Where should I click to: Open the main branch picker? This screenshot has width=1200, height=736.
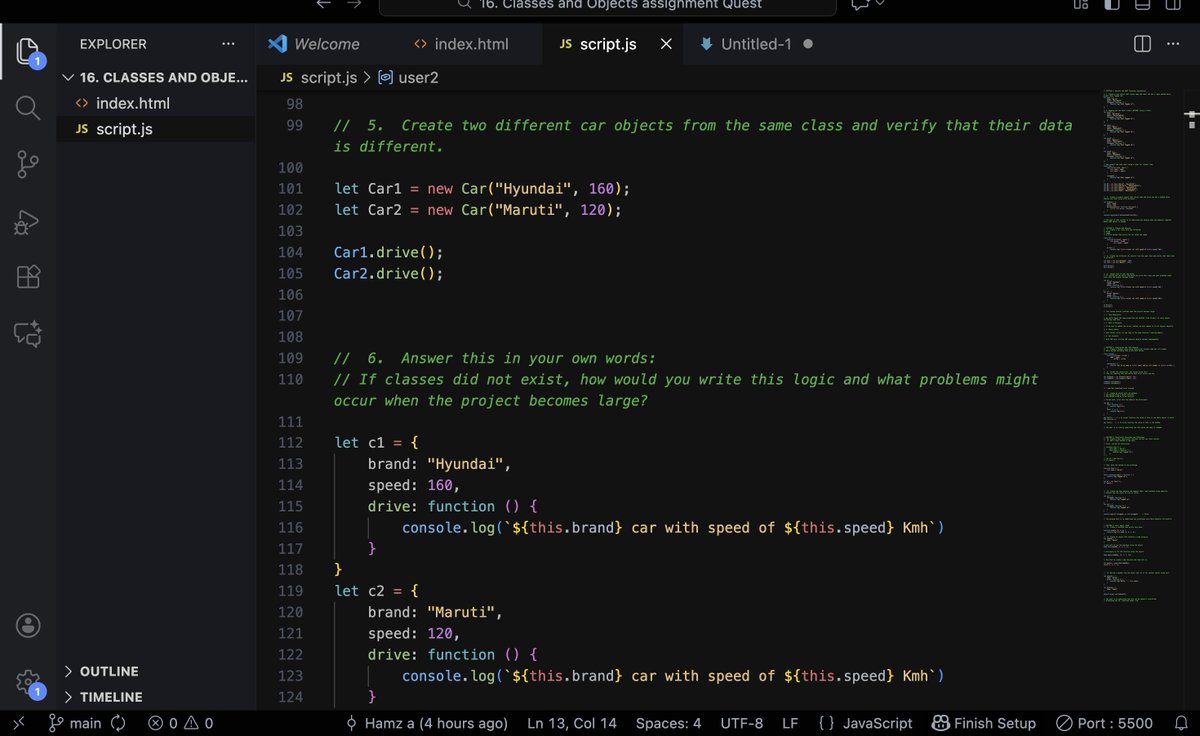[x=76, y=723]
